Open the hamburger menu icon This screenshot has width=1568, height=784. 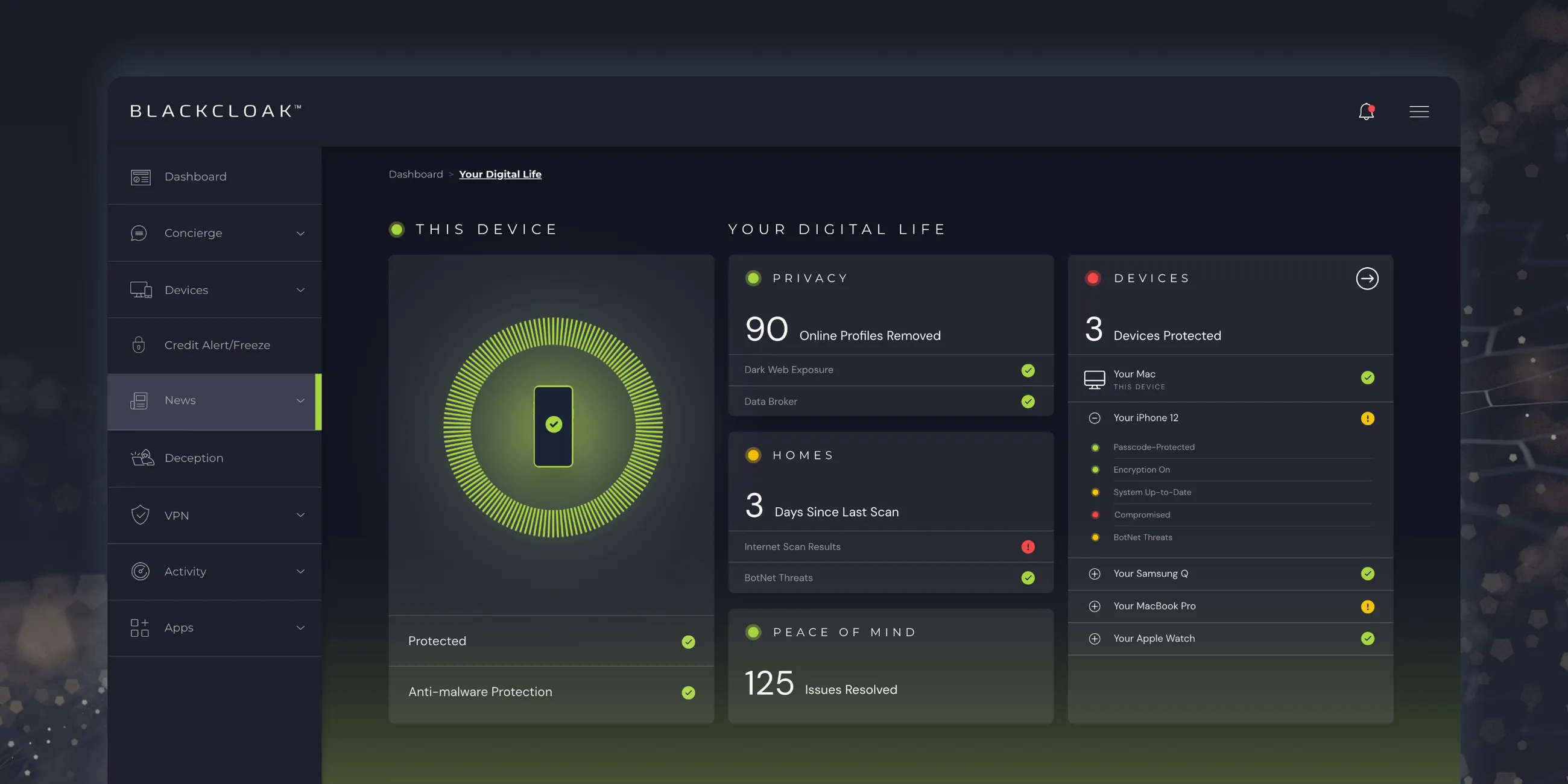(1419, 112)
